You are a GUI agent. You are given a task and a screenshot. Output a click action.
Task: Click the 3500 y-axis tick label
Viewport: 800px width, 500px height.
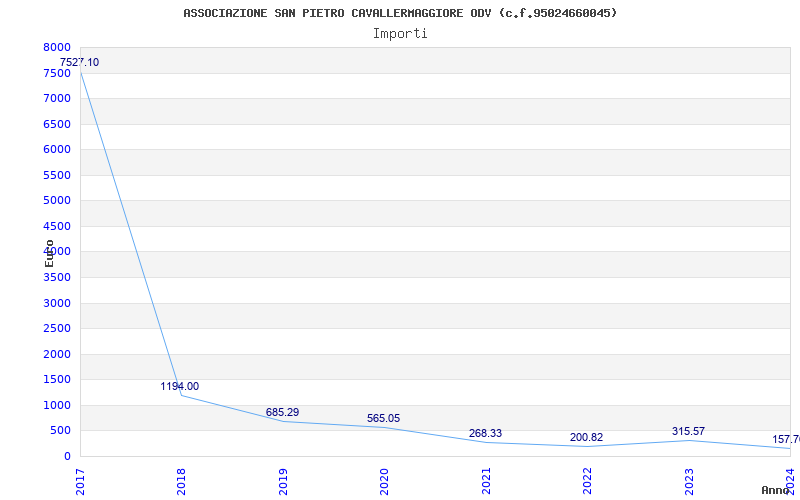(x=57, y=277)
